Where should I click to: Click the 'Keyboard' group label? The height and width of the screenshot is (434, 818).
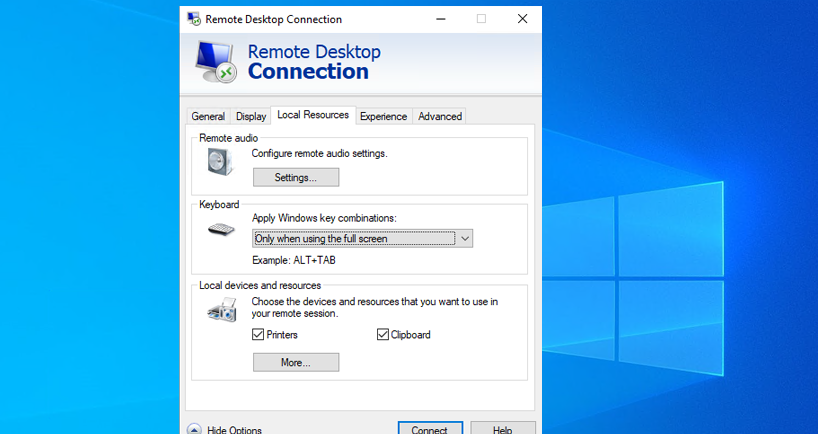(219, 204)
